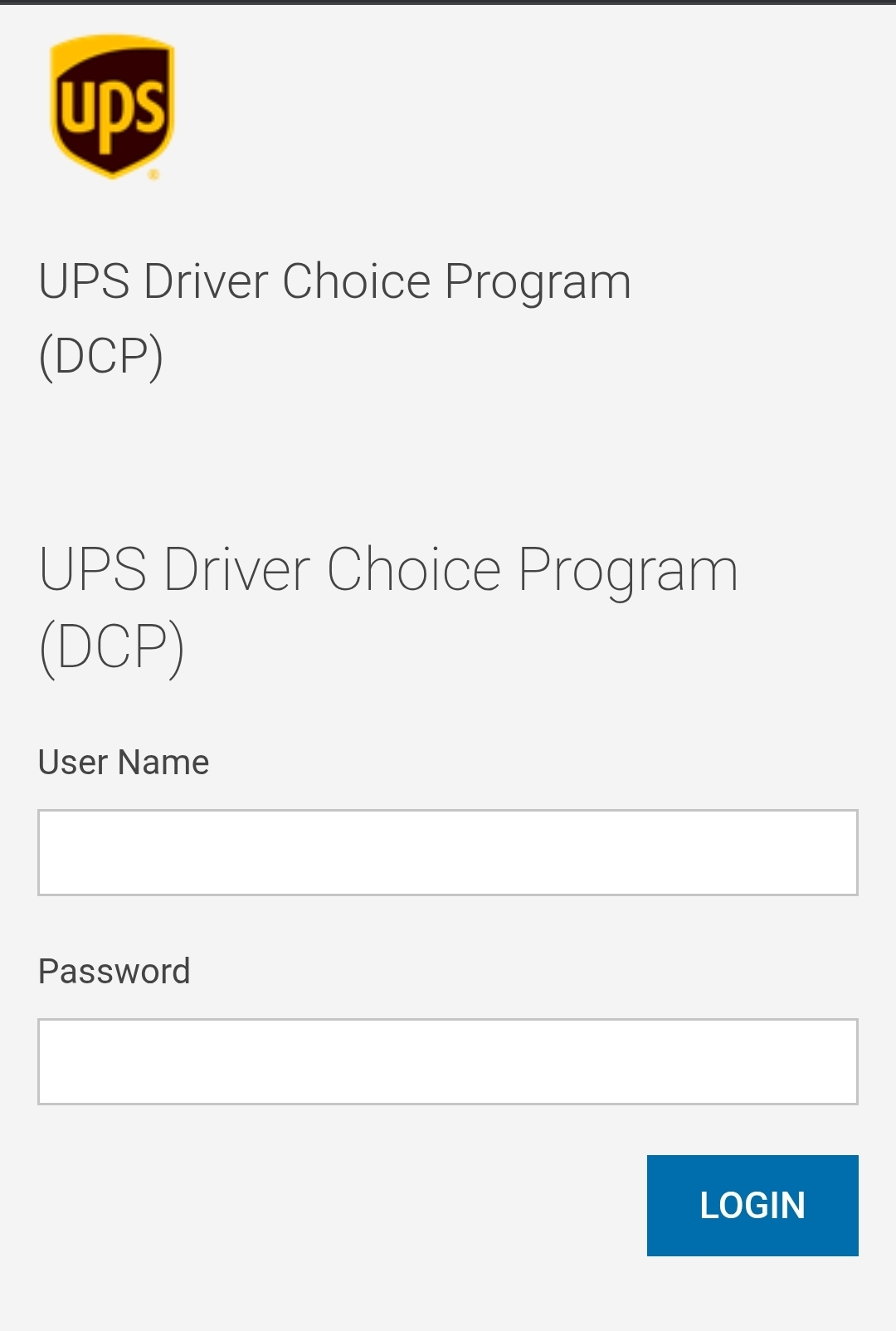Screen dimensions: 896x1331
Task: Select the word "Program" in the larger heading
Action: tap(628, 571)
